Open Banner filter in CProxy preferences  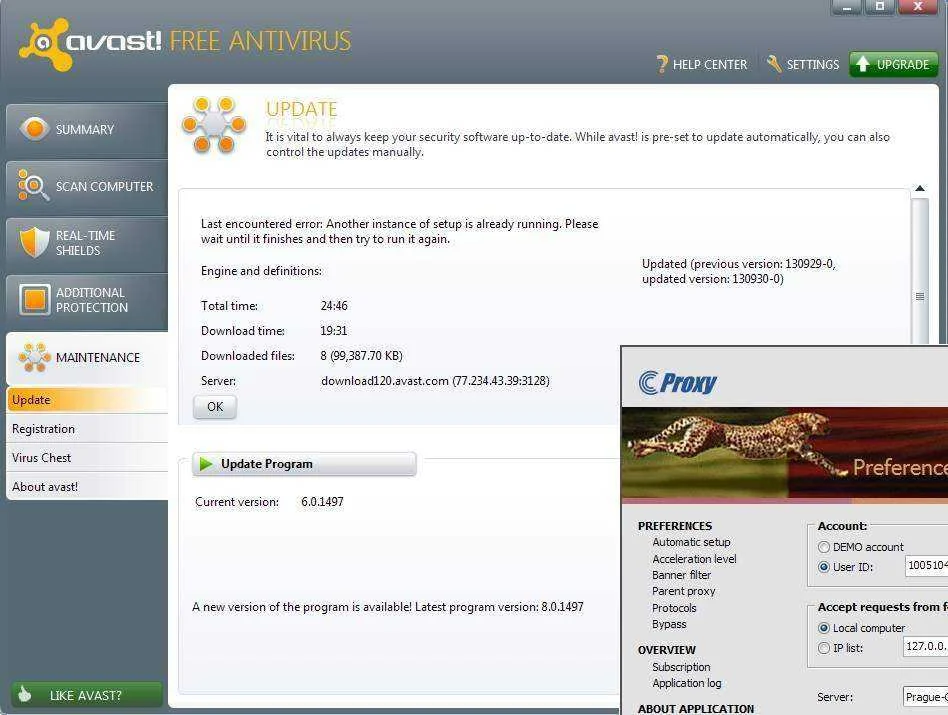681,575
